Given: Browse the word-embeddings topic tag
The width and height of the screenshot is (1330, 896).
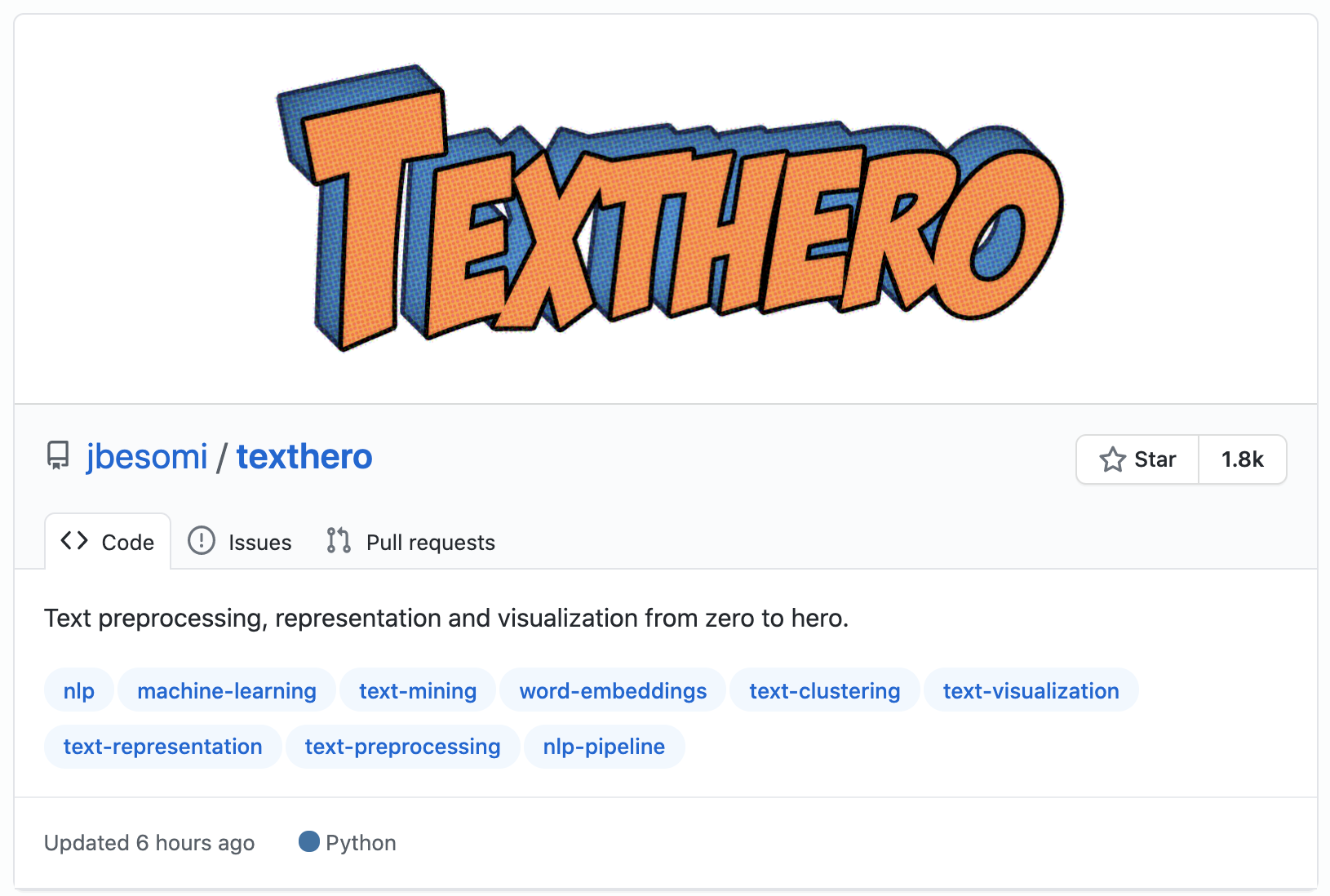Looking at the screenshot, I should point(613,690).
